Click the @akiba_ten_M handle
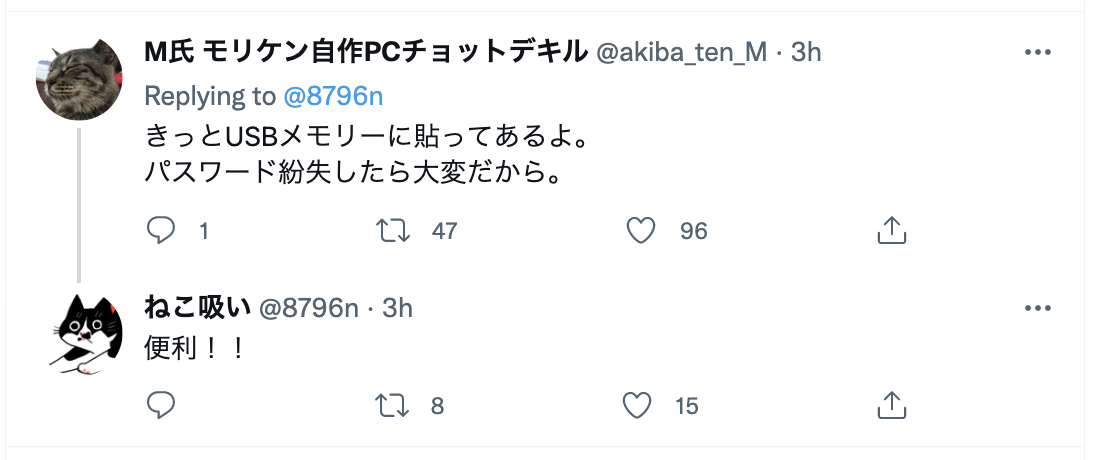This screenshot has height=460, width=1106. click(x=684, y=53)
